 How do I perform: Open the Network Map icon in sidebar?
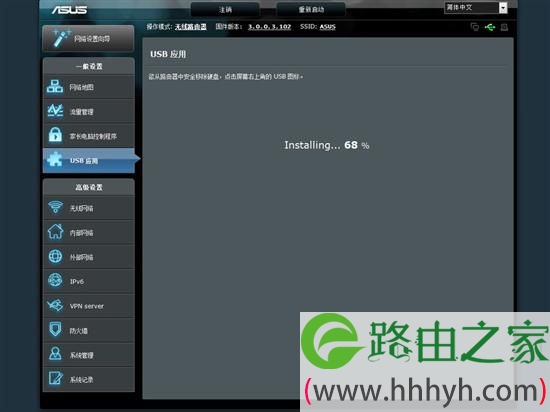pos(55,87)
